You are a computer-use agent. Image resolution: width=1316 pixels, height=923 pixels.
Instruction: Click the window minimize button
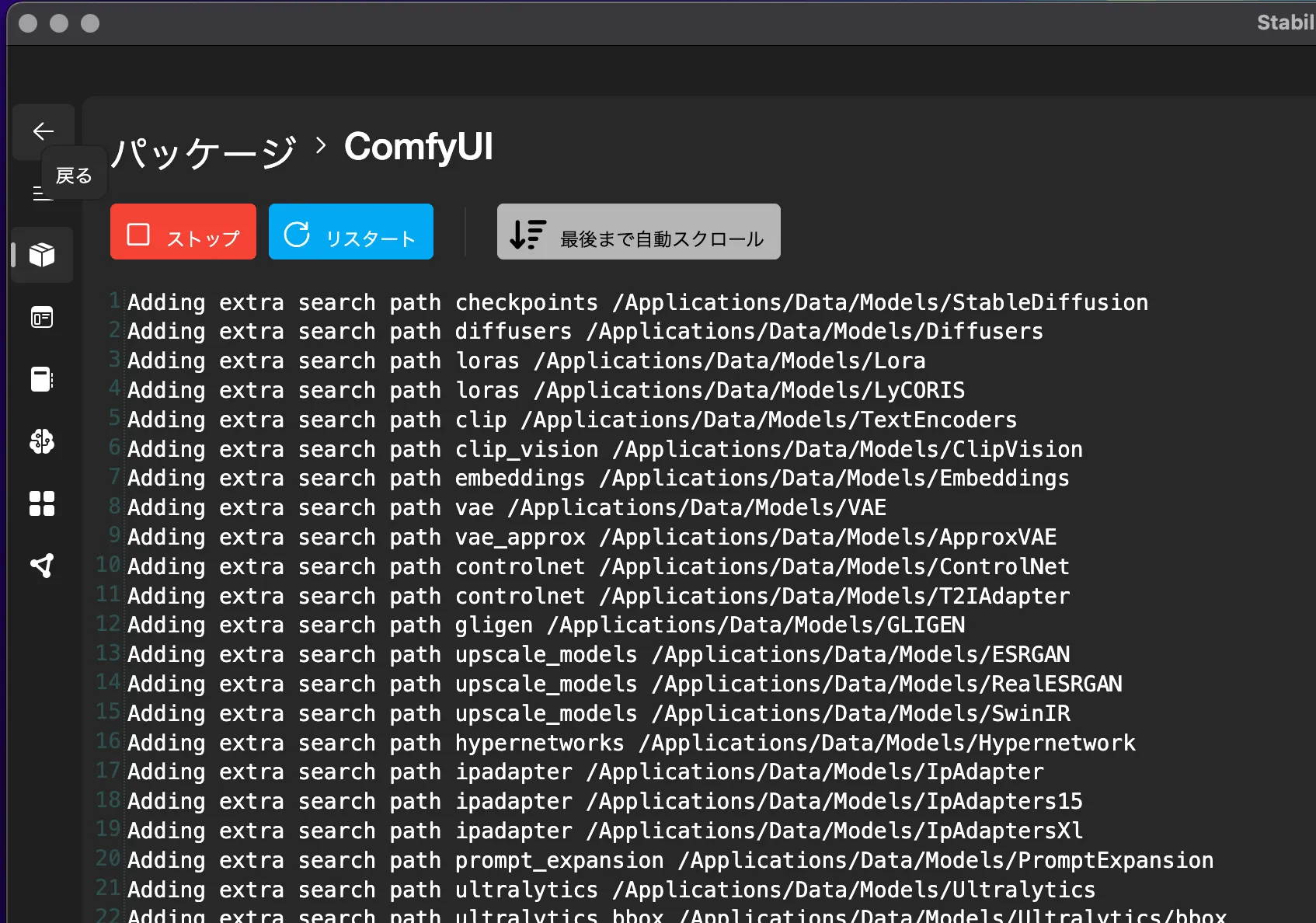[x=59, y=23]
